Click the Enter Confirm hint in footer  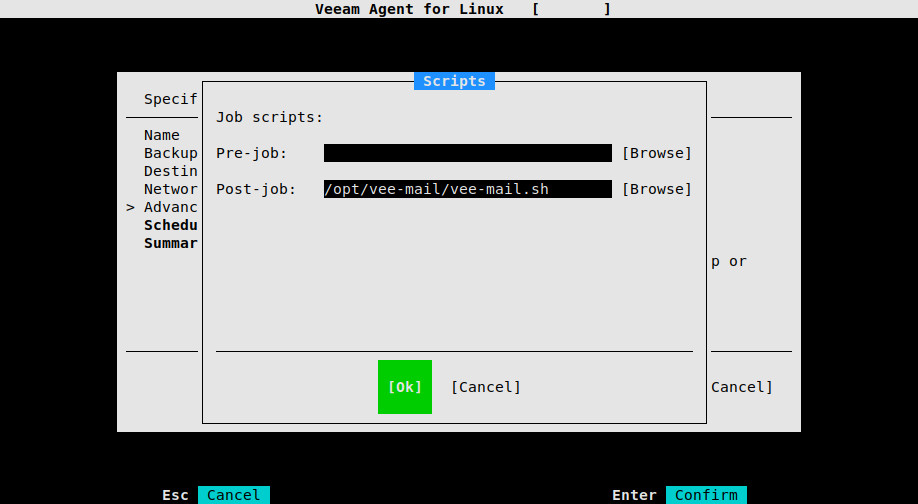click(x=679, y=495)
